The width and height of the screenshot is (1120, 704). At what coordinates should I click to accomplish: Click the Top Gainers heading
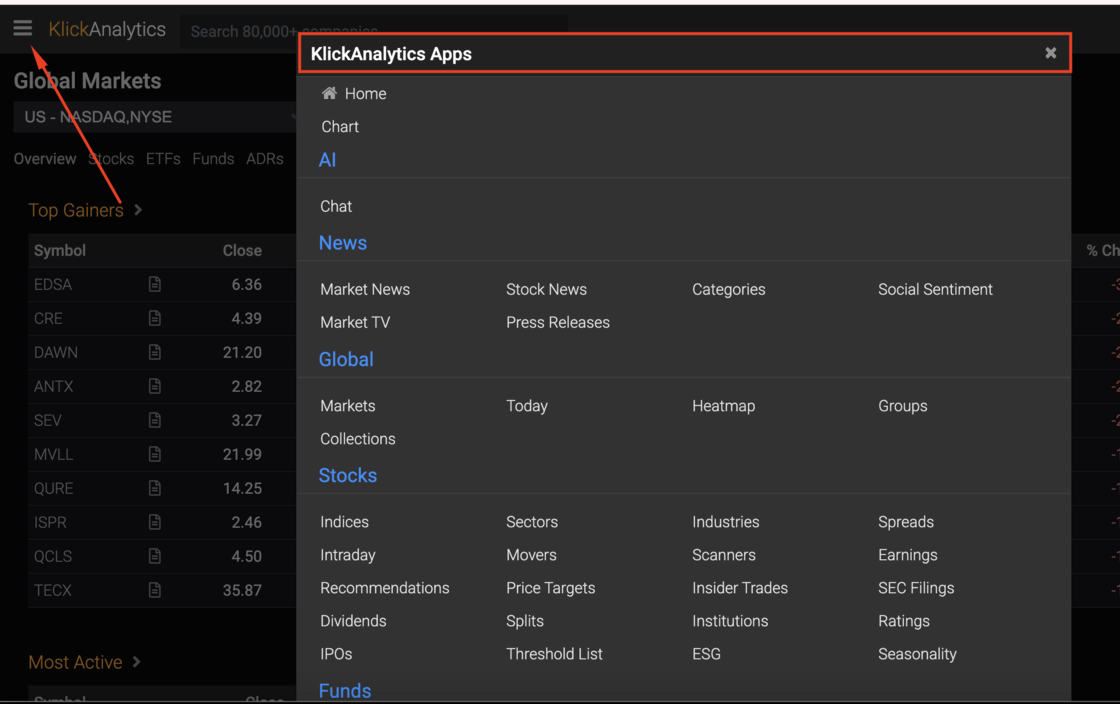point(76,210)
